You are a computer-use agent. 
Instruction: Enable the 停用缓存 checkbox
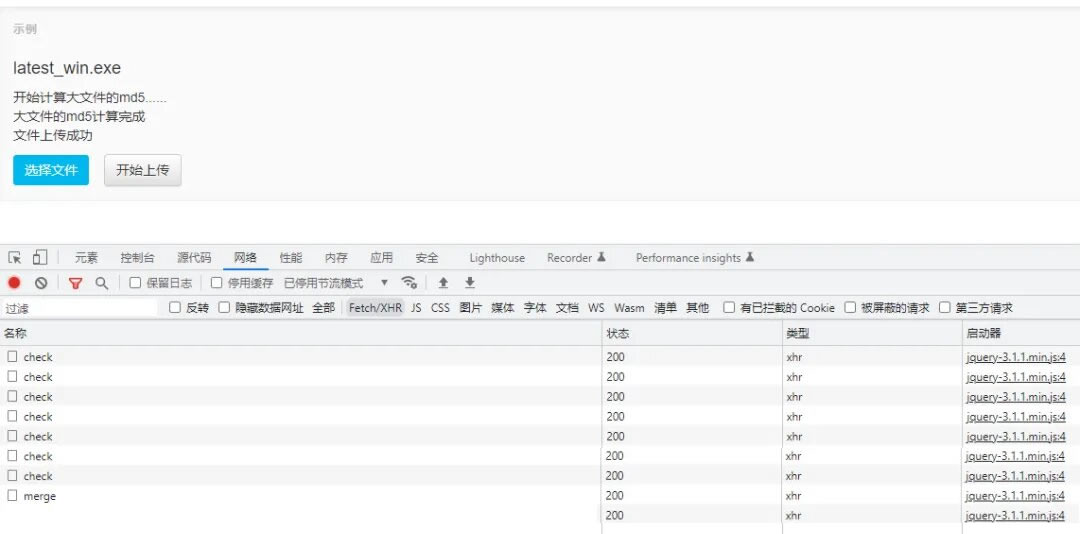pyautogui.click(x=216, y=283)
